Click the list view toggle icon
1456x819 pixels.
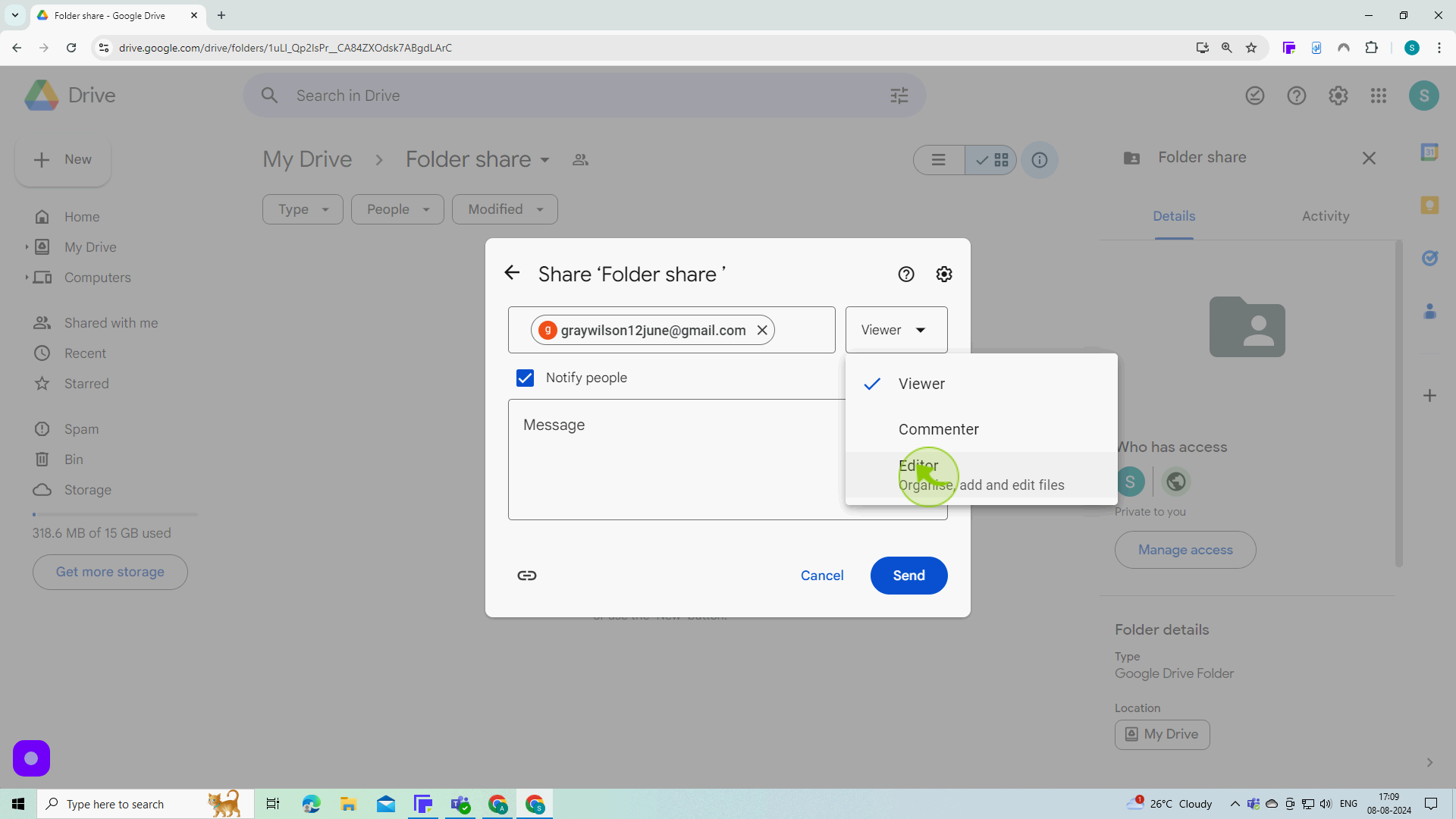coord(938,160)
